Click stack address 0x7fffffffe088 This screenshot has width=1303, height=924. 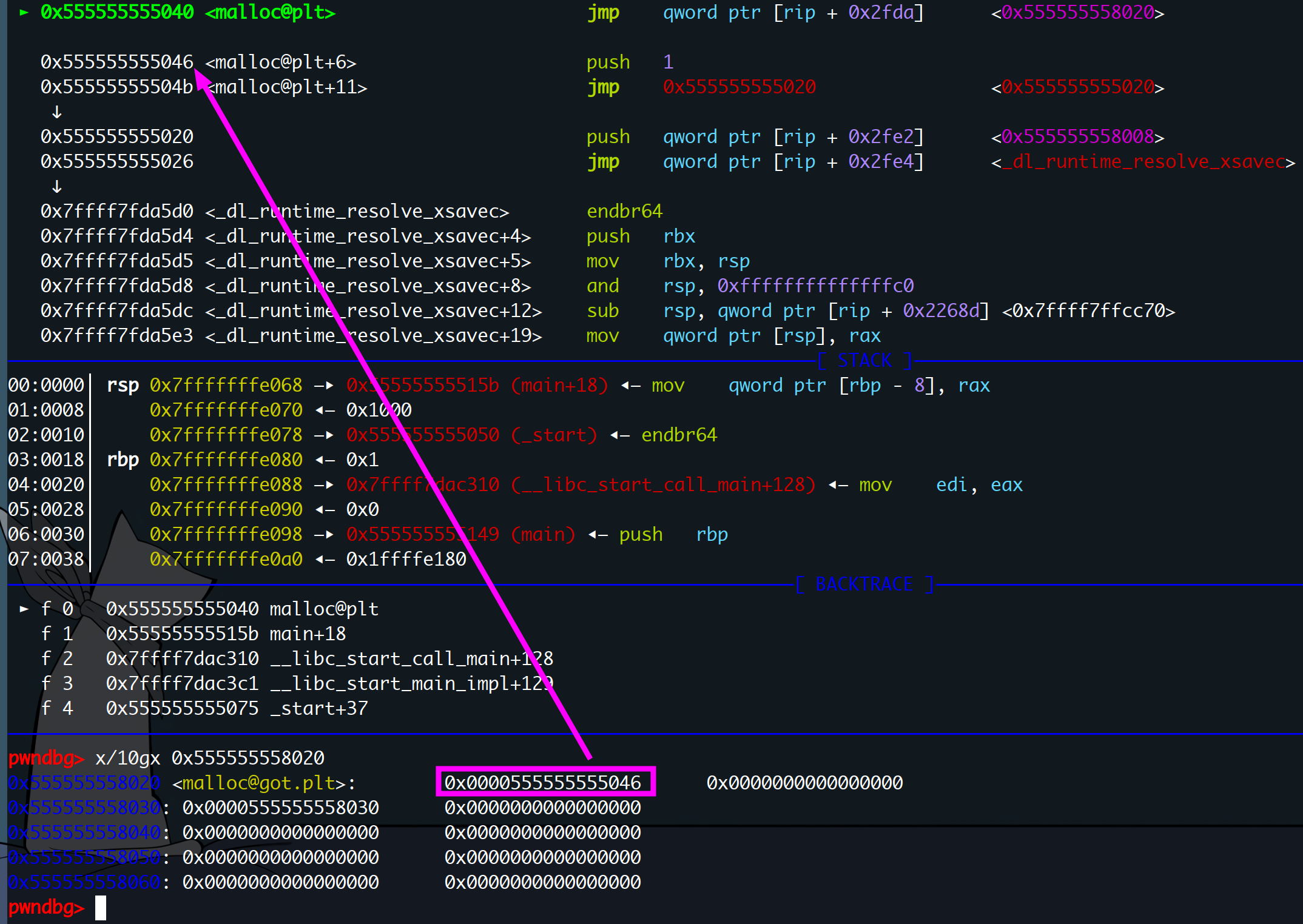point(226,485)
